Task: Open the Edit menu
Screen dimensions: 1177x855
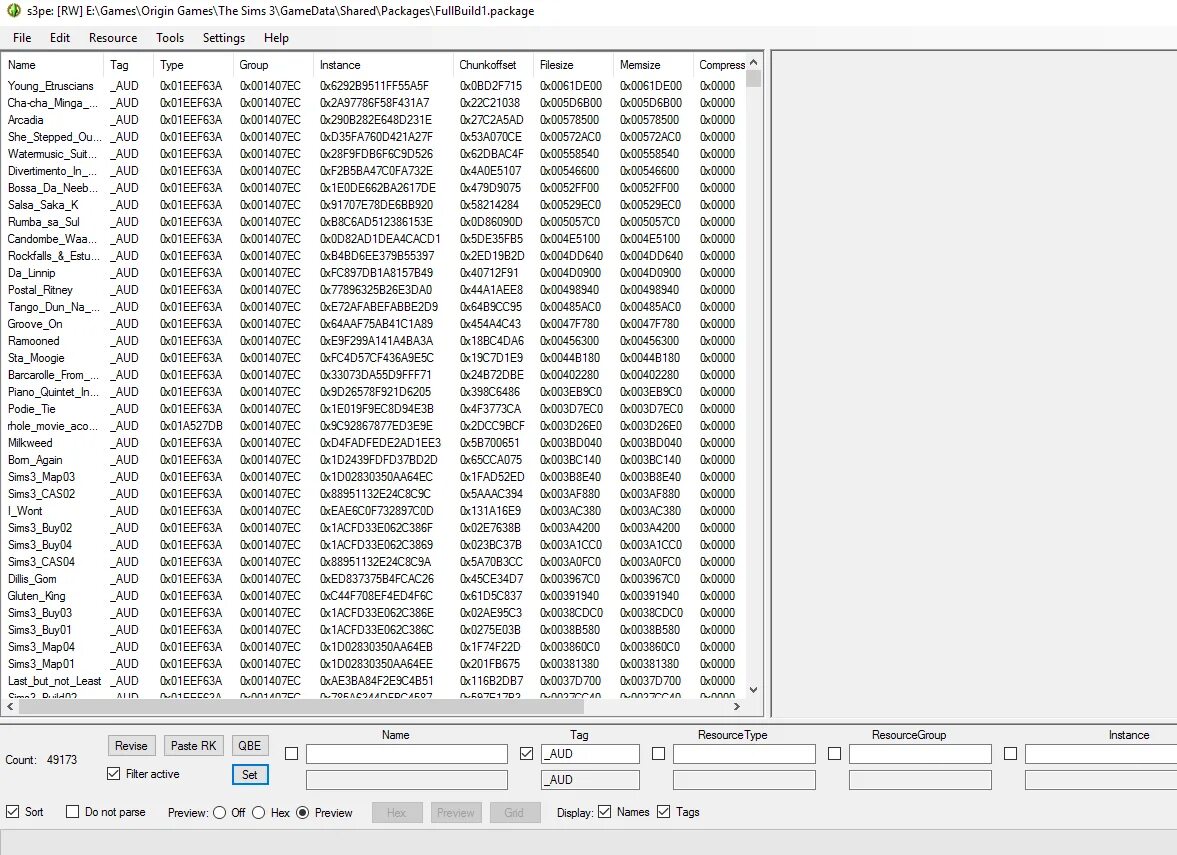Action: point(60,38)
